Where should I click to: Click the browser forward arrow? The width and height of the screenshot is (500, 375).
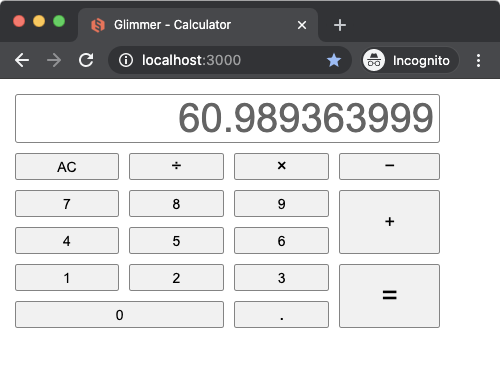point(54,60)
